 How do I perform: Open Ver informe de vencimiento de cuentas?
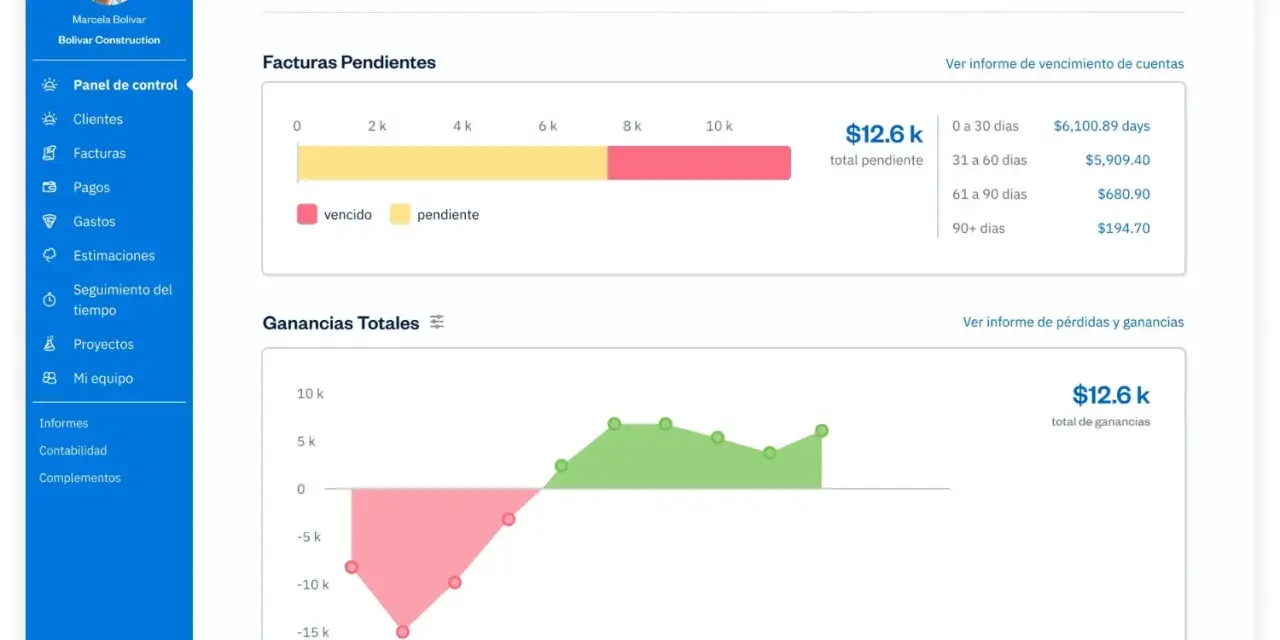1065,63
